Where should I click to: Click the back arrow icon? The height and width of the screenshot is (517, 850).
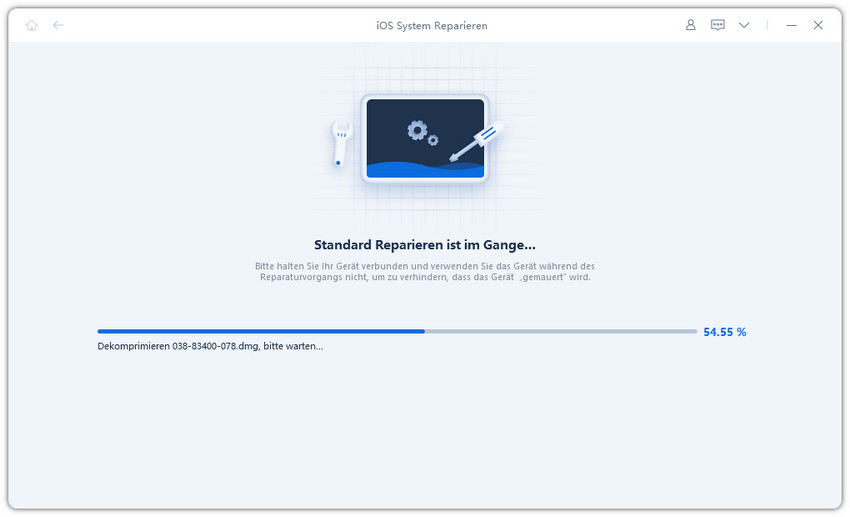click(x=58, y=25)
